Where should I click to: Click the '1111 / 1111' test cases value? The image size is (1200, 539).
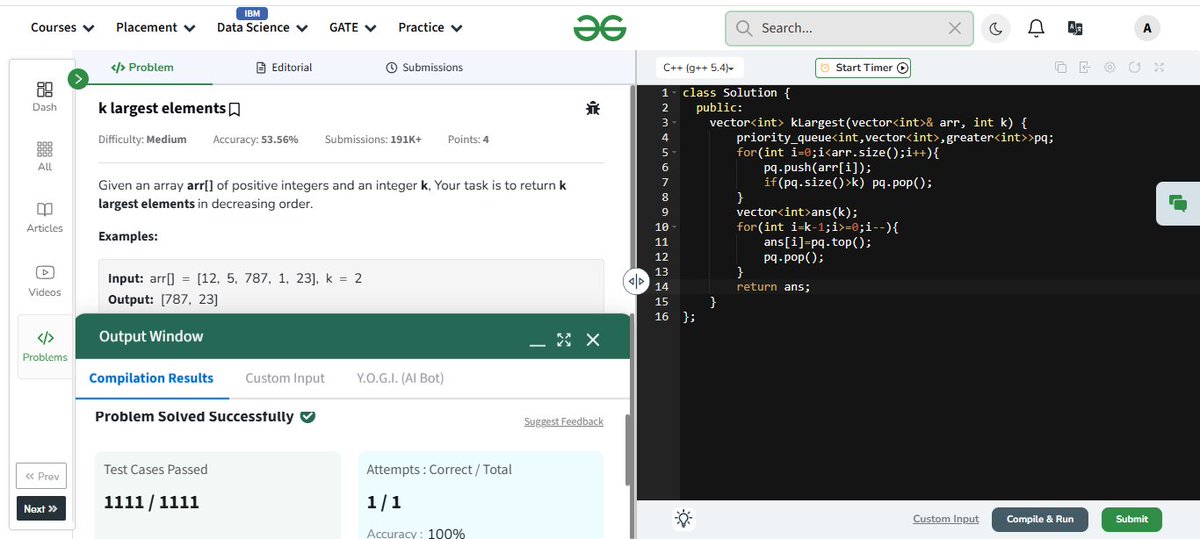point(151,503)
